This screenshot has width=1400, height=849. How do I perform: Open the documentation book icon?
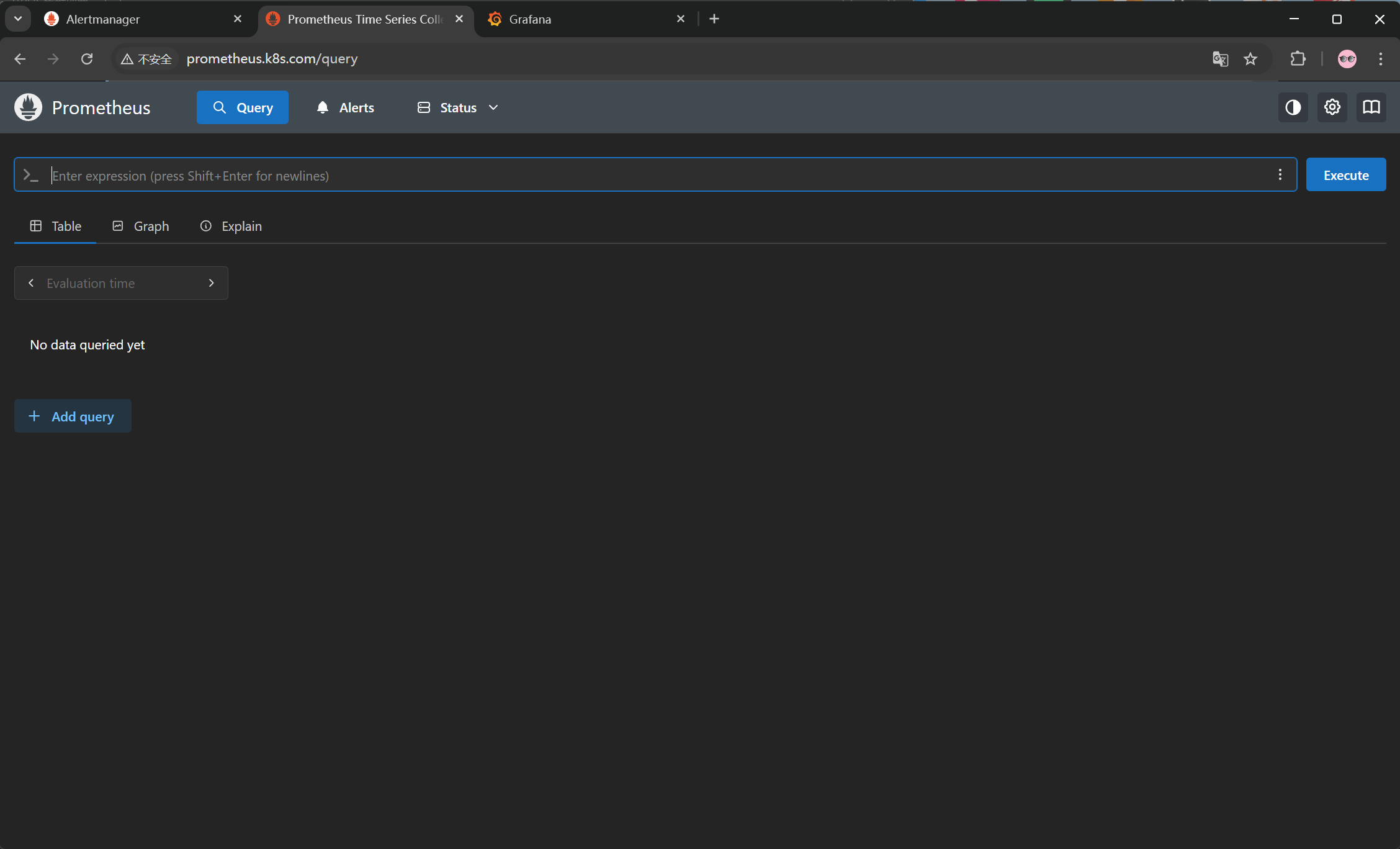[x=1371, y=107]
